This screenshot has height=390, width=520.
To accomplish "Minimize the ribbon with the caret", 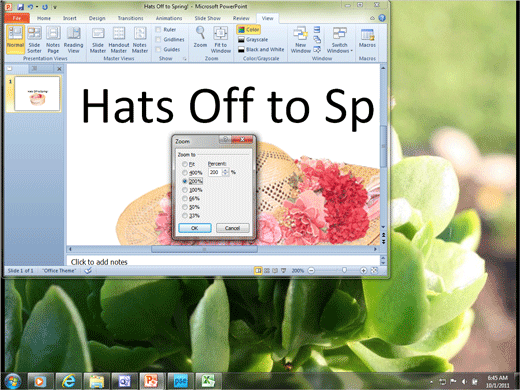I will tap(373, 18).
